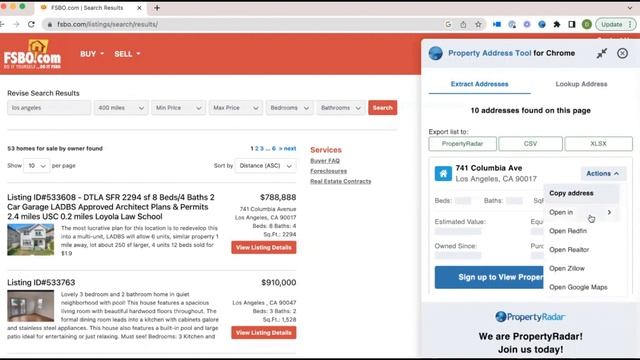
Task: Export list to CSV
Action: pyautogui.click(x=530, y=144)
